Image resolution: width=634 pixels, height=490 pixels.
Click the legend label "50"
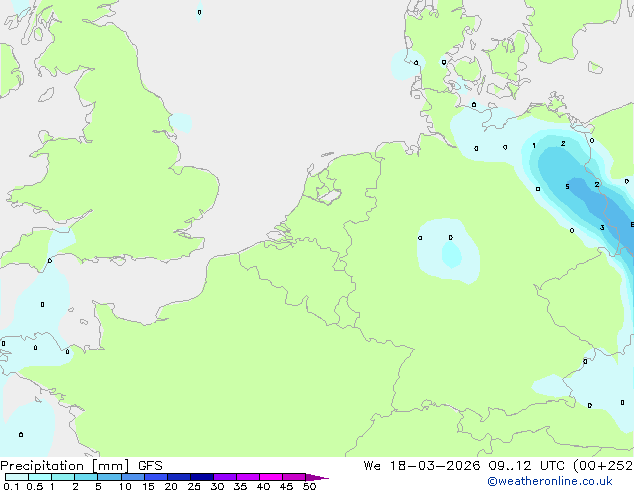[x=309, y=486]
